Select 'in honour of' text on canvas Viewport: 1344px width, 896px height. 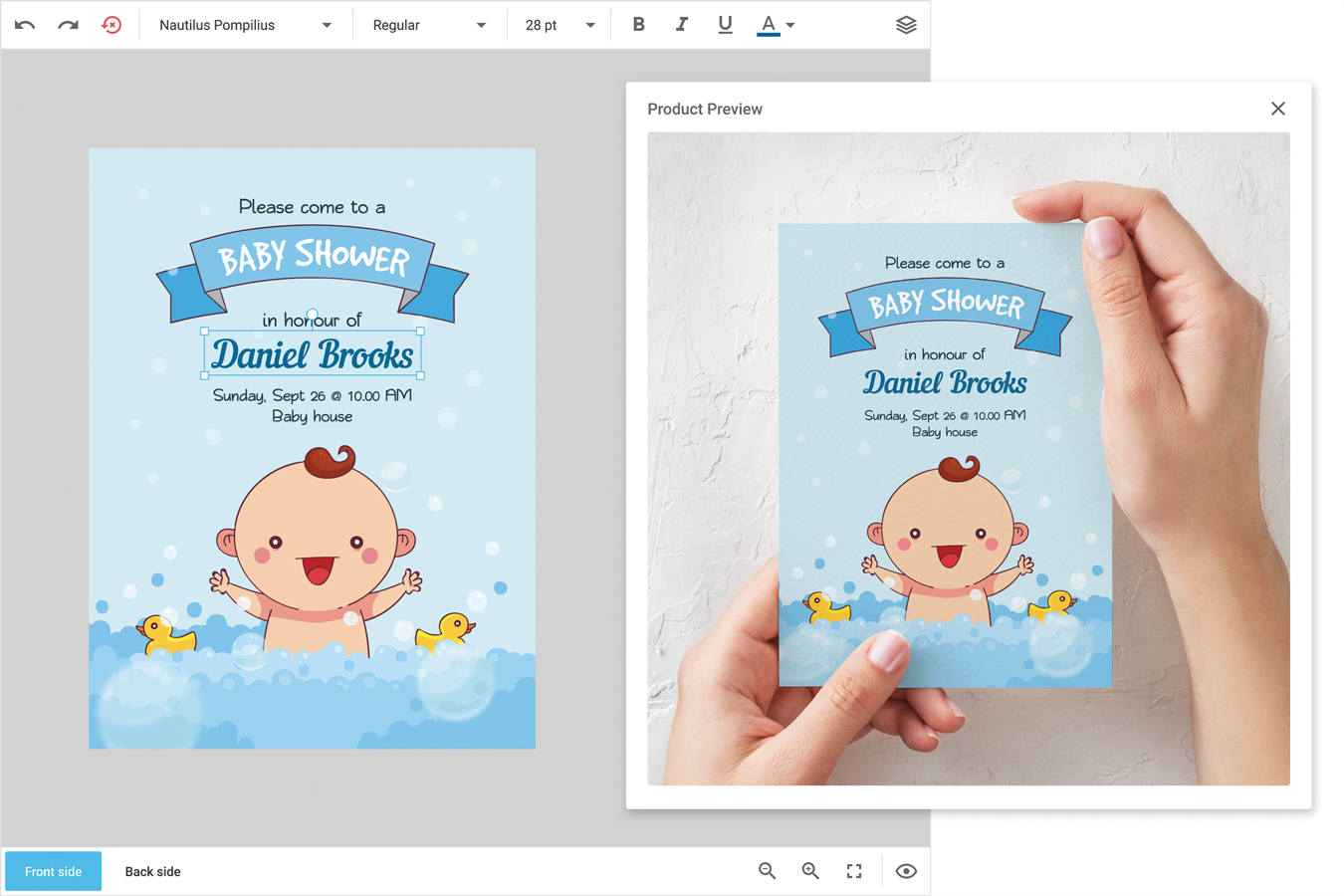click(x=312, y=320)
